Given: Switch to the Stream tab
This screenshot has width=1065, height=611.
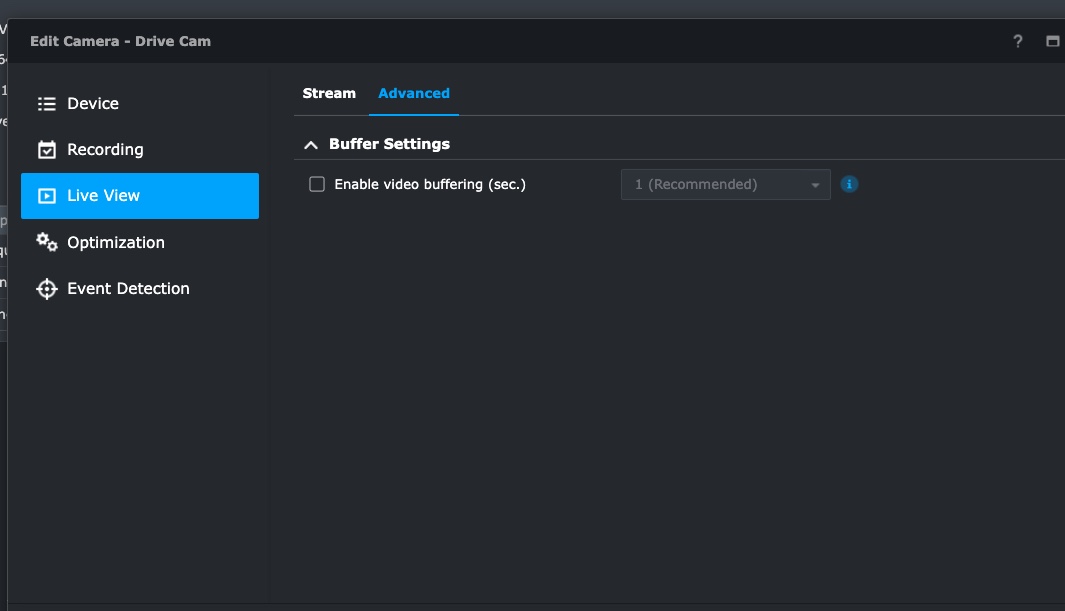Looking at the screenshot, I should (329, 93).
